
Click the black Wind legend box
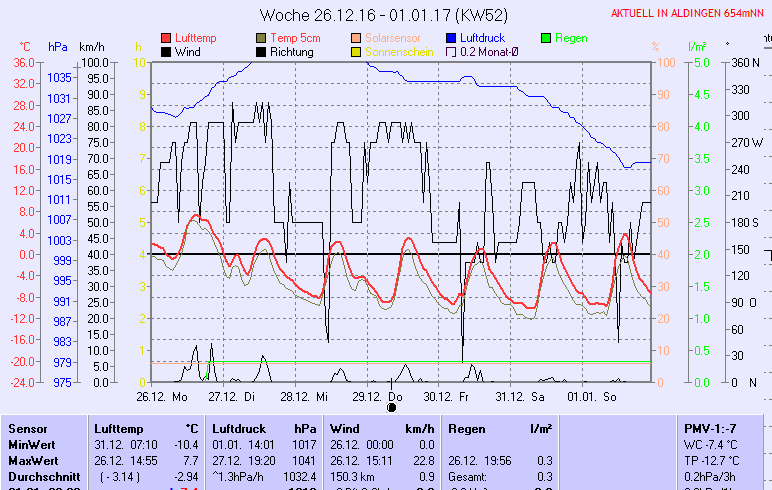click(x=166, y=51)
